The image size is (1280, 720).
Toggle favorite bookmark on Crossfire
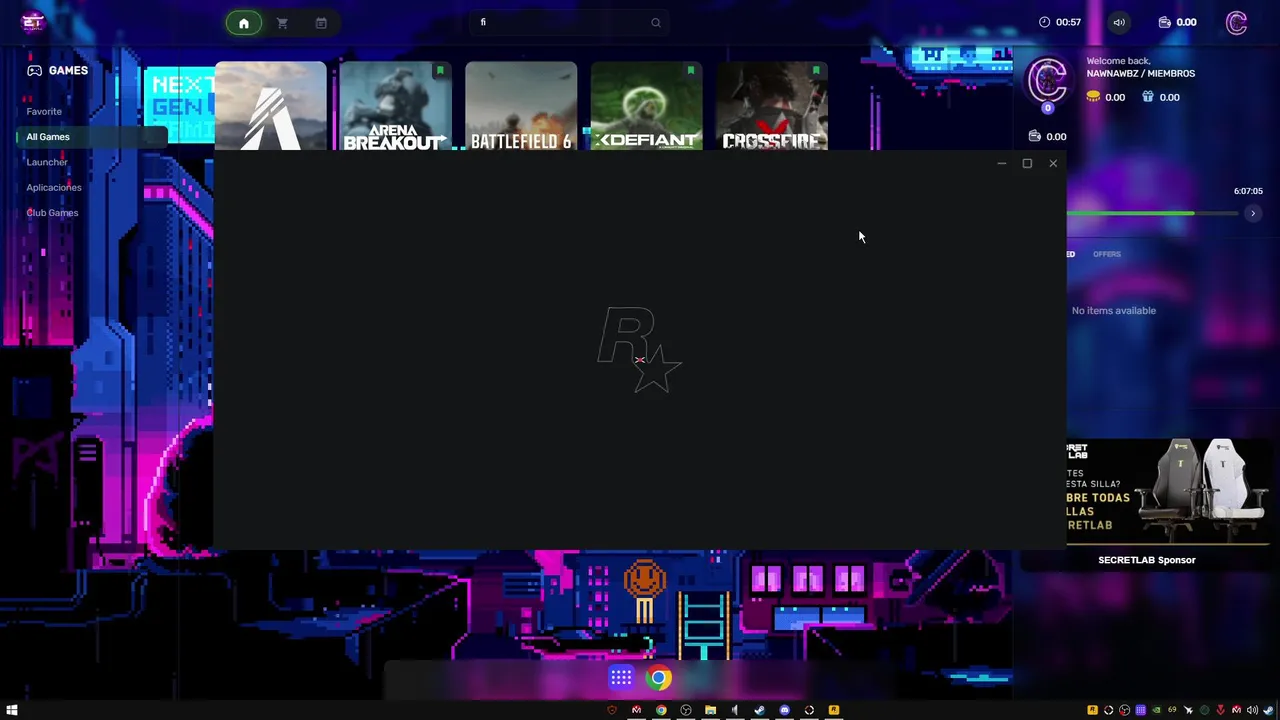tap(816, 70)
